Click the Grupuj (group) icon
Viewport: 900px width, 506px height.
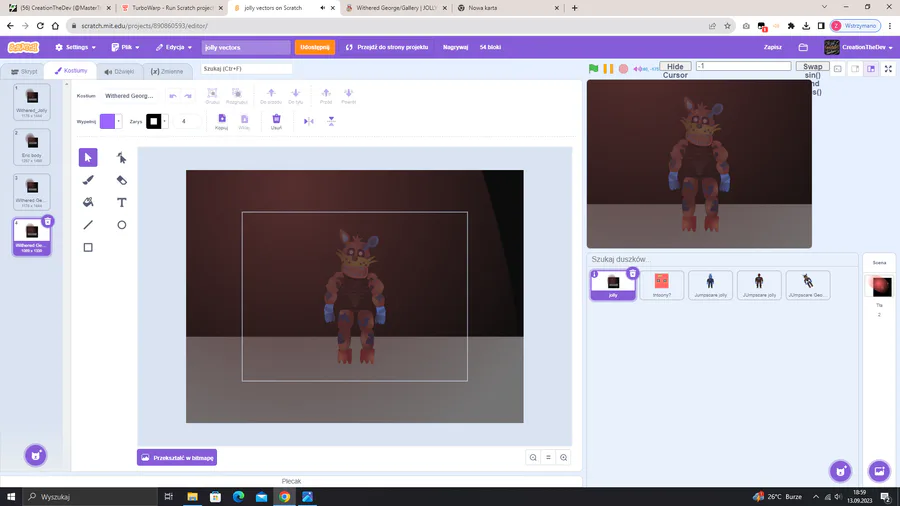tap(212, 96)
